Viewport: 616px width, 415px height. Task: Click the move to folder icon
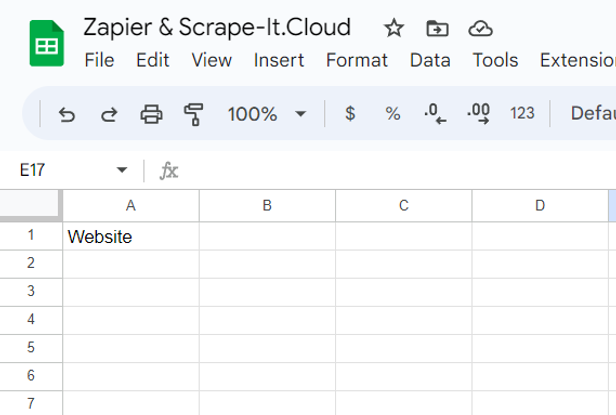437,27
